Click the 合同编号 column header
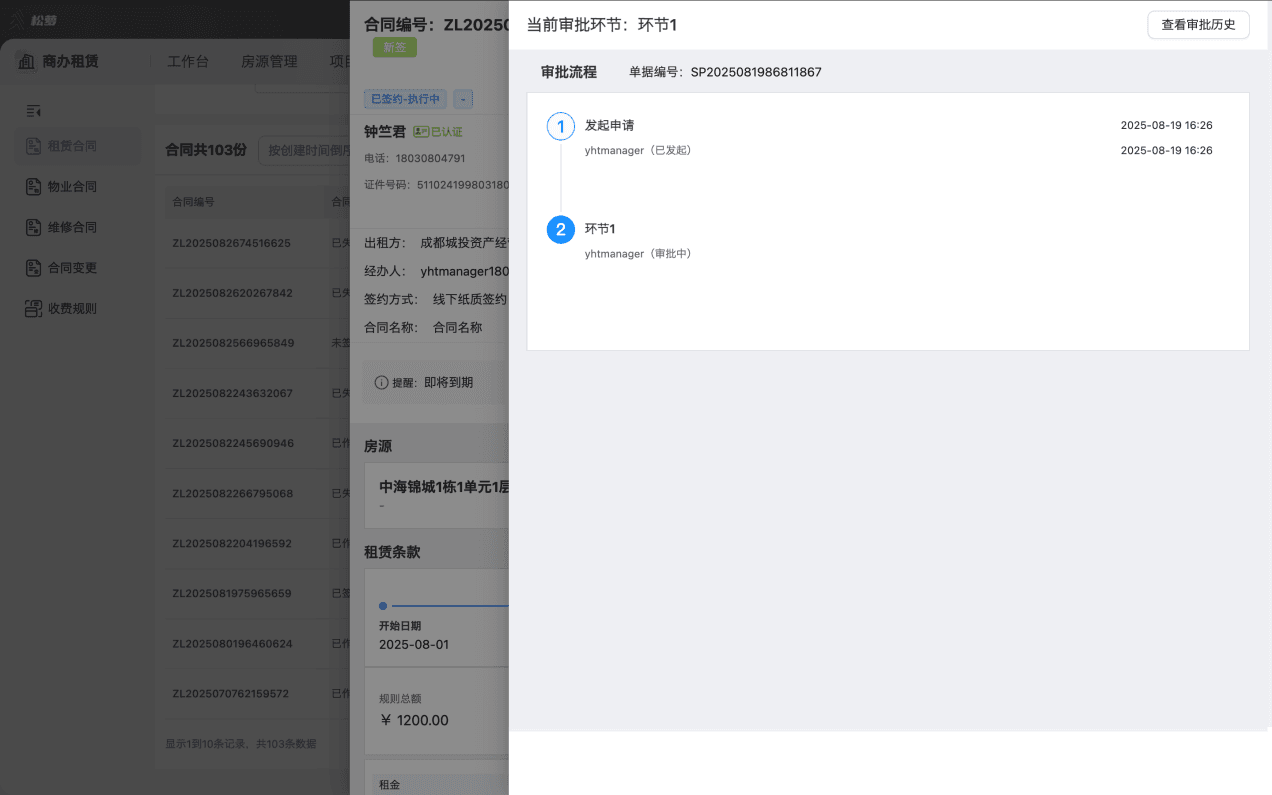This screenshot has width=1272, height=795. point(193,201)
